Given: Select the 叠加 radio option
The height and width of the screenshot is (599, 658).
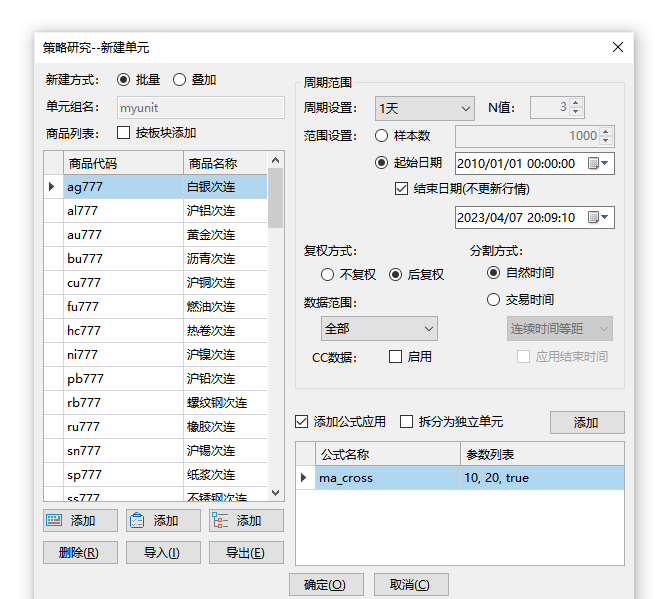Looking at the screenshot, I should click(x=180, y=80).
